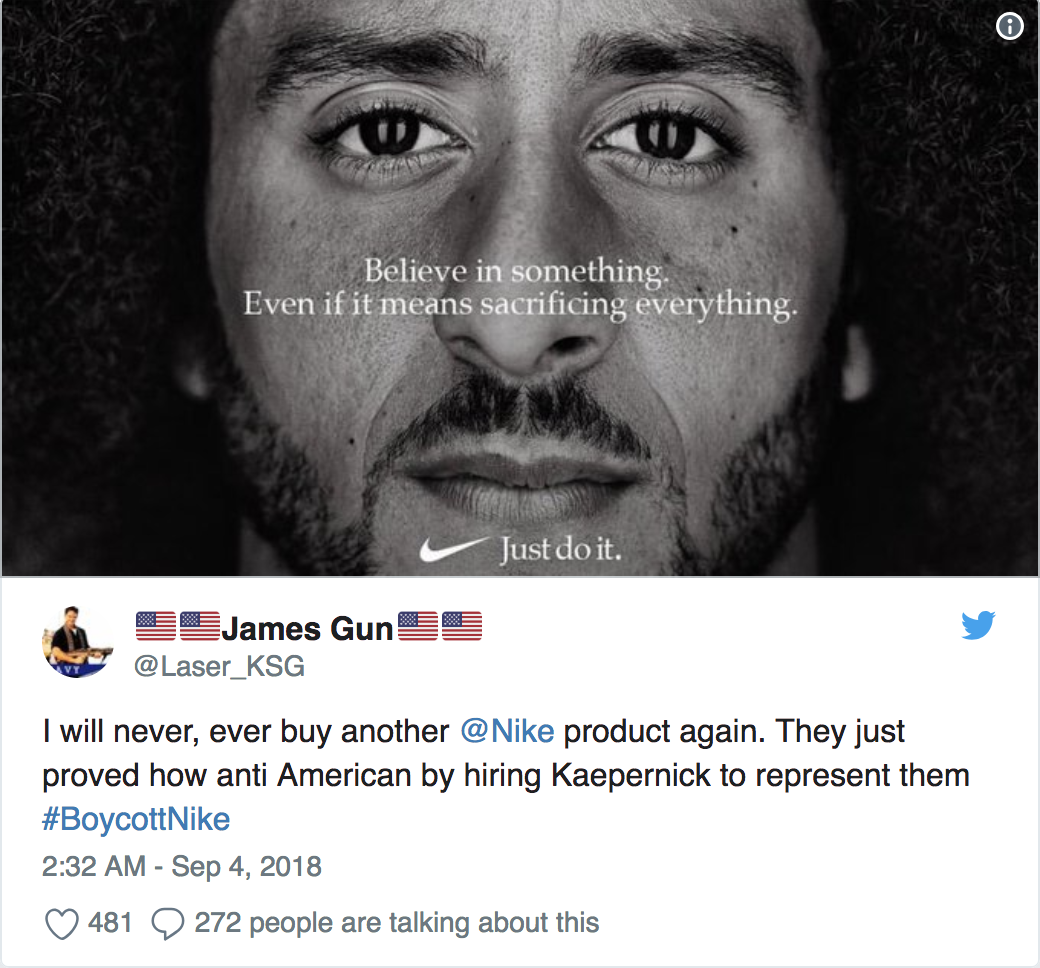Click the 'Just do it.' slogan text
The image size is (1040, 968).
(561, 549)
